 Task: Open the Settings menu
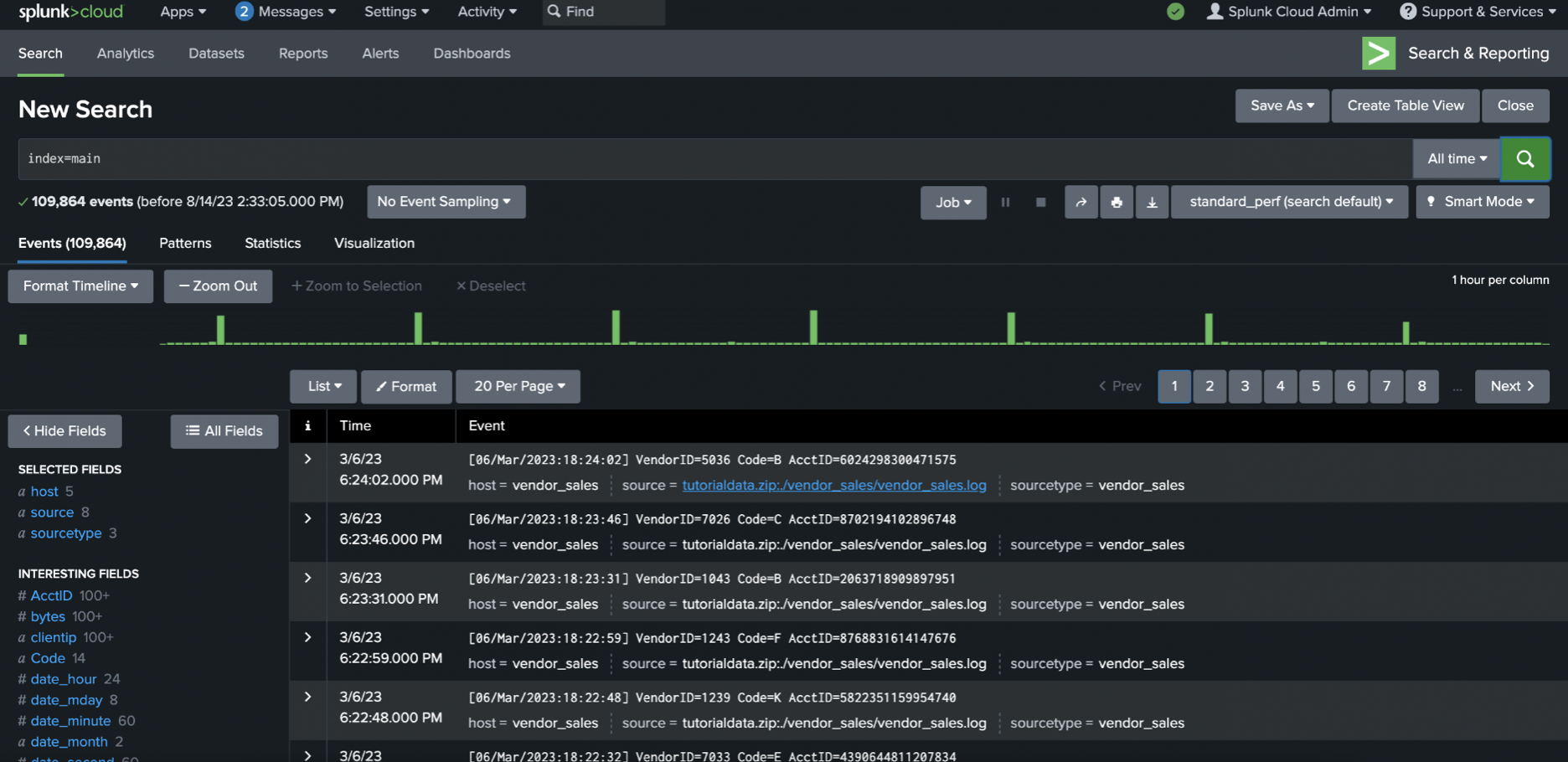click(396, 12)
